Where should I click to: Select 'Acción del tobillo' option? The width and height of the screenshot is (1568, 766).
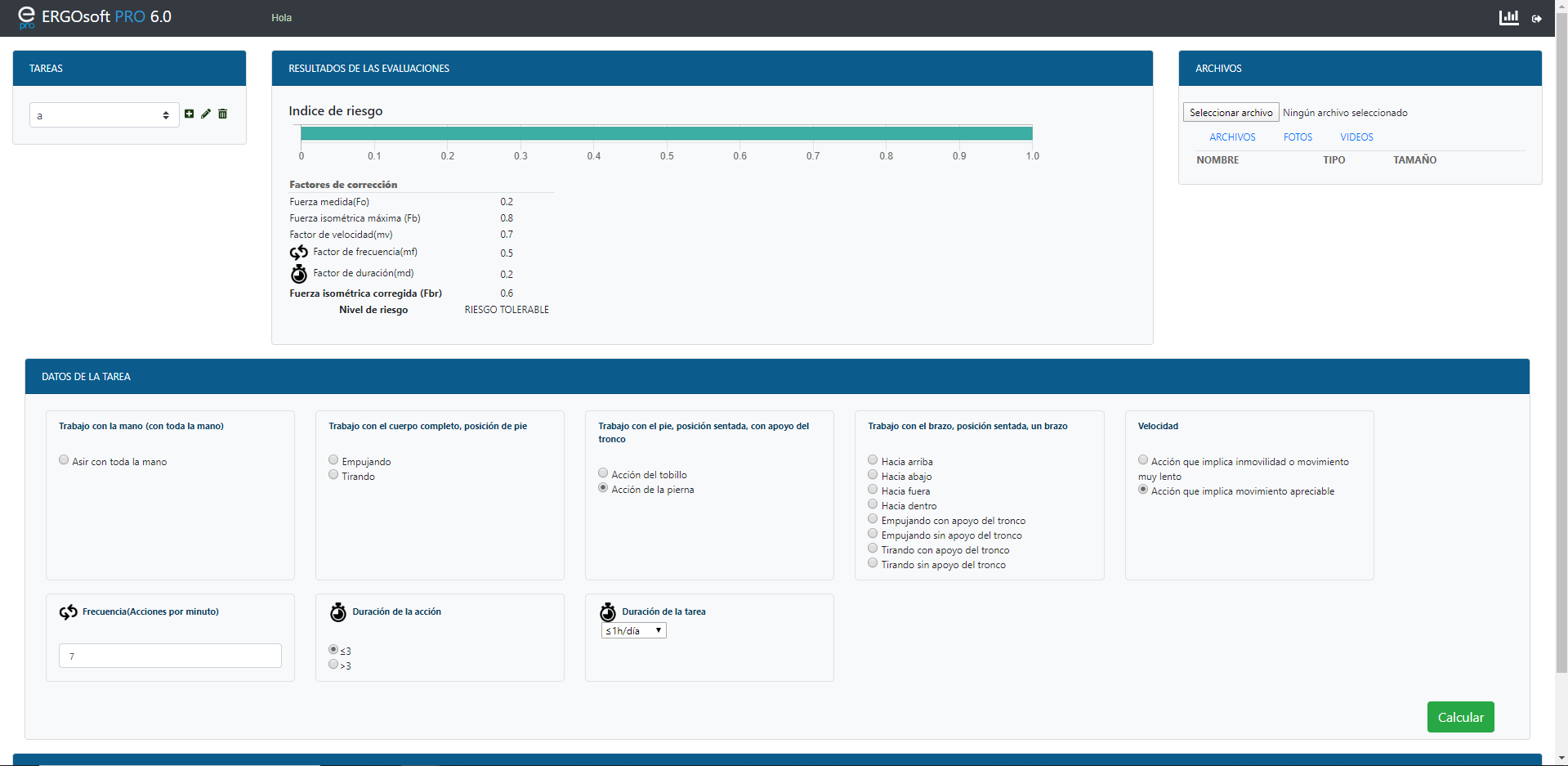603,473
